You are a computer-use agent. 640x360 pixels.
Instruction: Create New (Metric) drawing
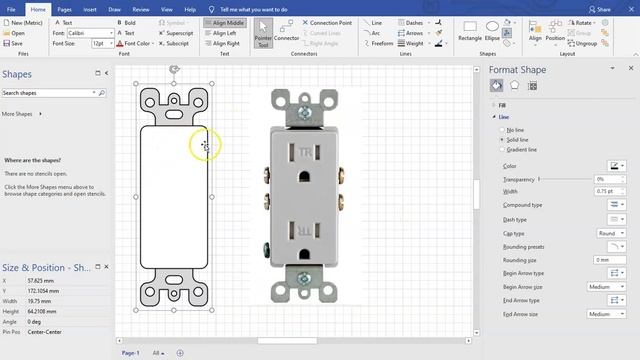23,23
